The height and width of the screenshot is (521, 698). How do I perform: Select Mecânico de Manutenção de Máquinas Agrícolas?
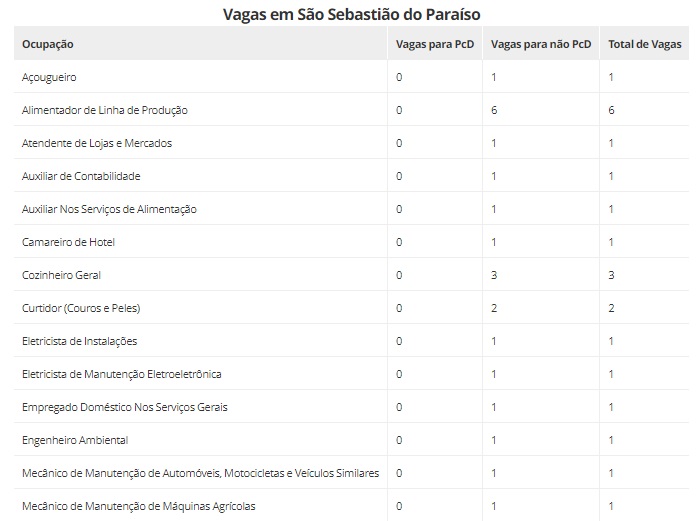point(138,506)
